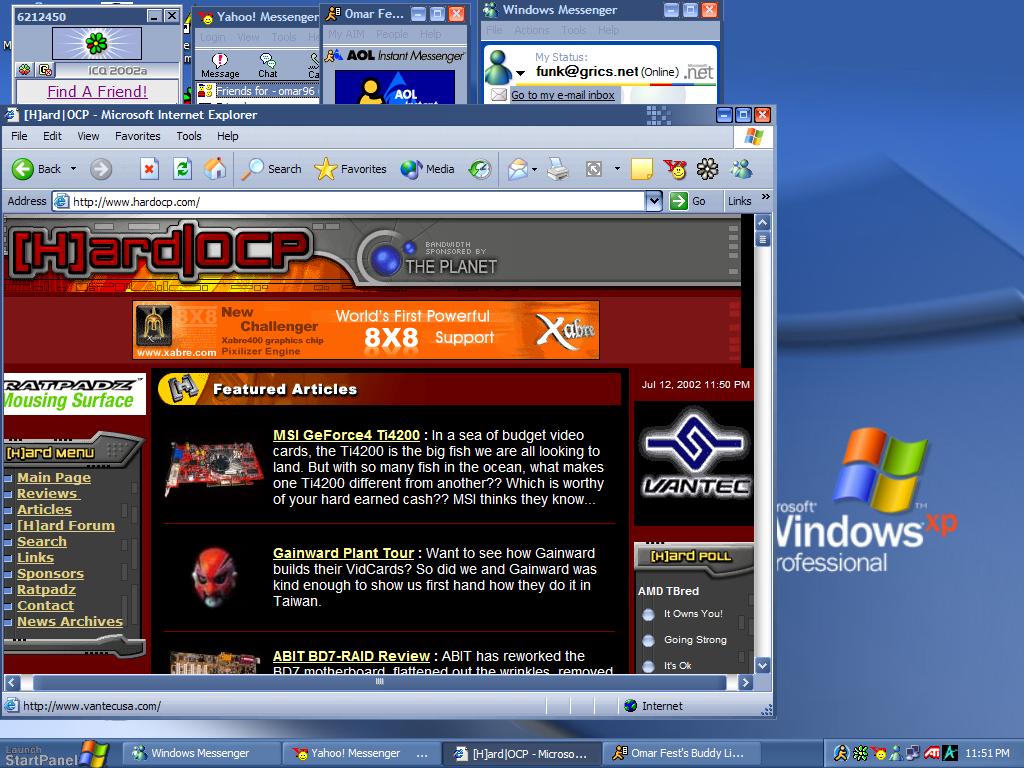
Task: Click the ATI icon in the system tray
Action: [932, 753]
